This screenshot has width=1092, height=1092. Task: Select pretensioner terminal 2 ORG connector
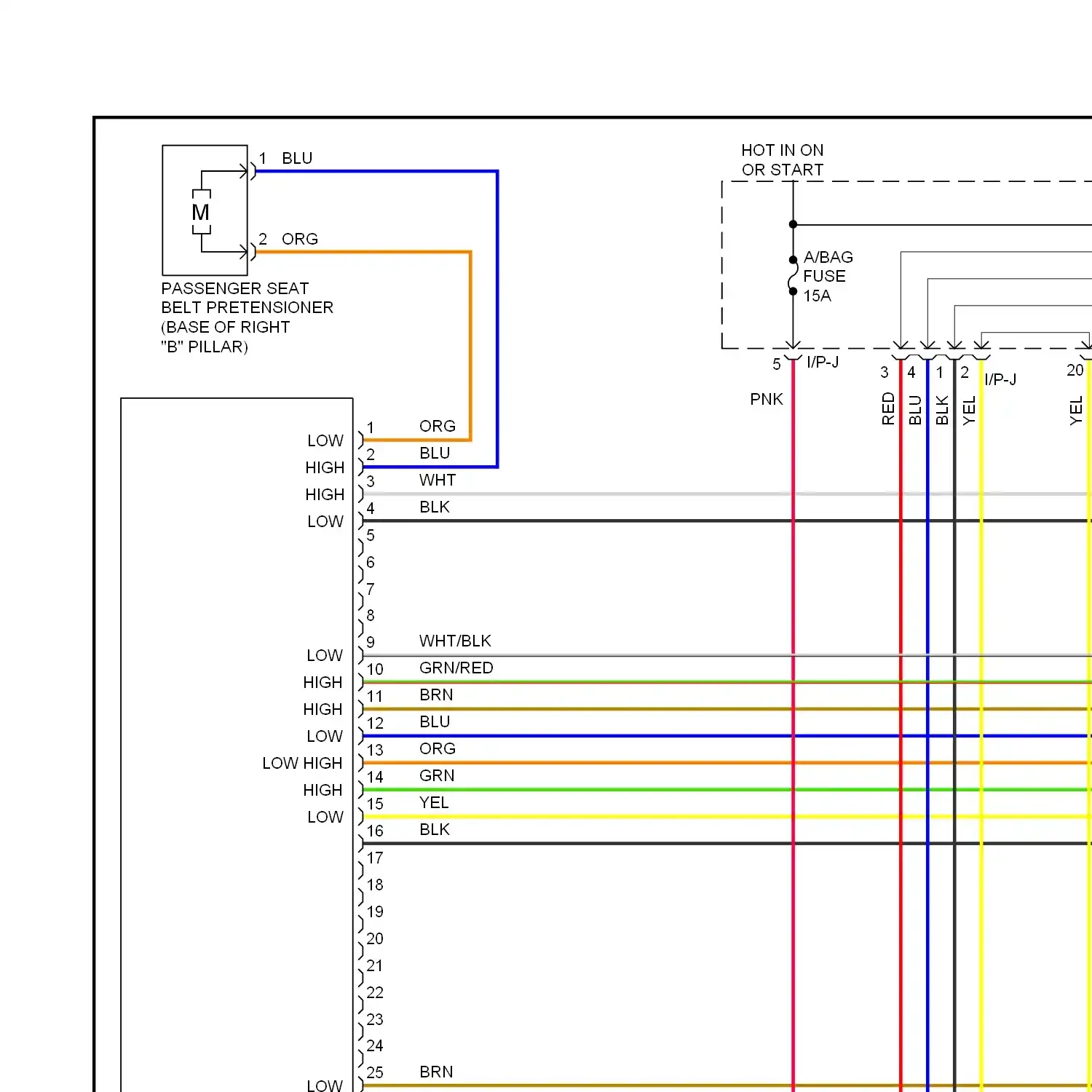(252, 252)
